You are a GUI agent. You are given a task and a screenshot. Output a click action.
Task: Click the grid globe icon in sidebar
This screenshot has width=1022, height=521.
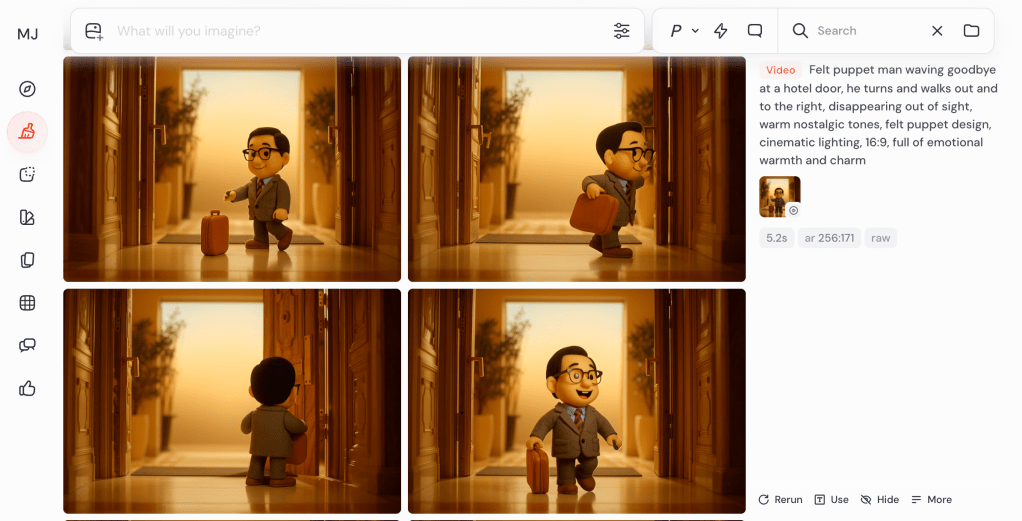click(28, 303)
